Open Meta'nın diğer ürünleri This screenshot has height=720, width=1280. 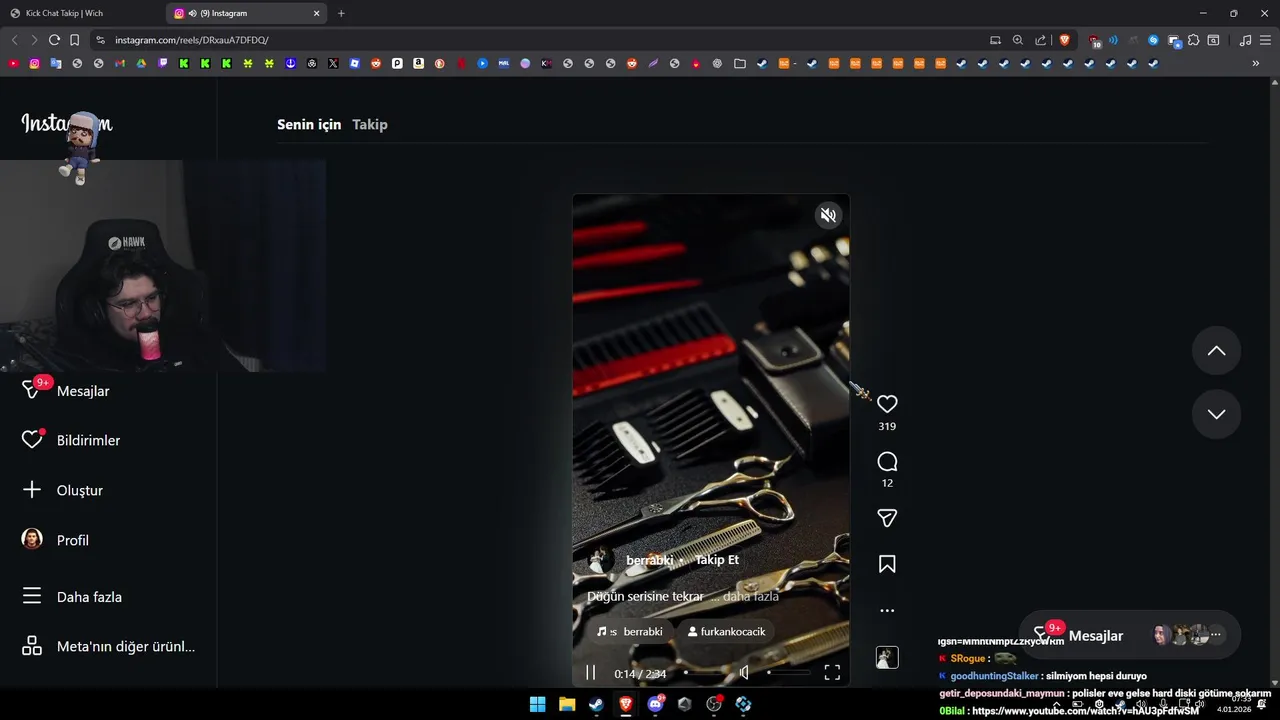[x=108, y=646]
